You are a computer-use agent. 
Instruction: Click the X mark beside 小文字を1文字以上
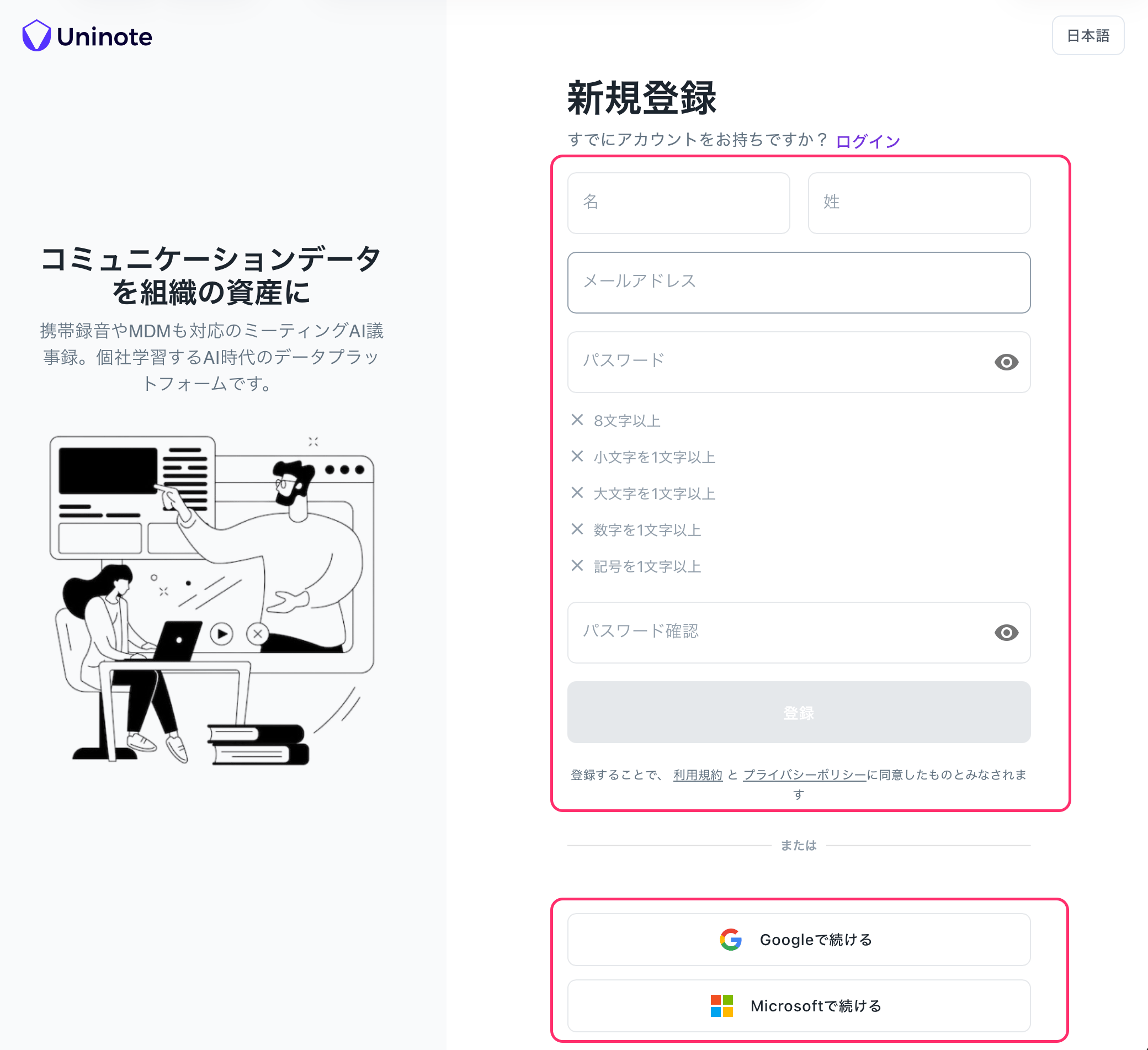(577, 457)
